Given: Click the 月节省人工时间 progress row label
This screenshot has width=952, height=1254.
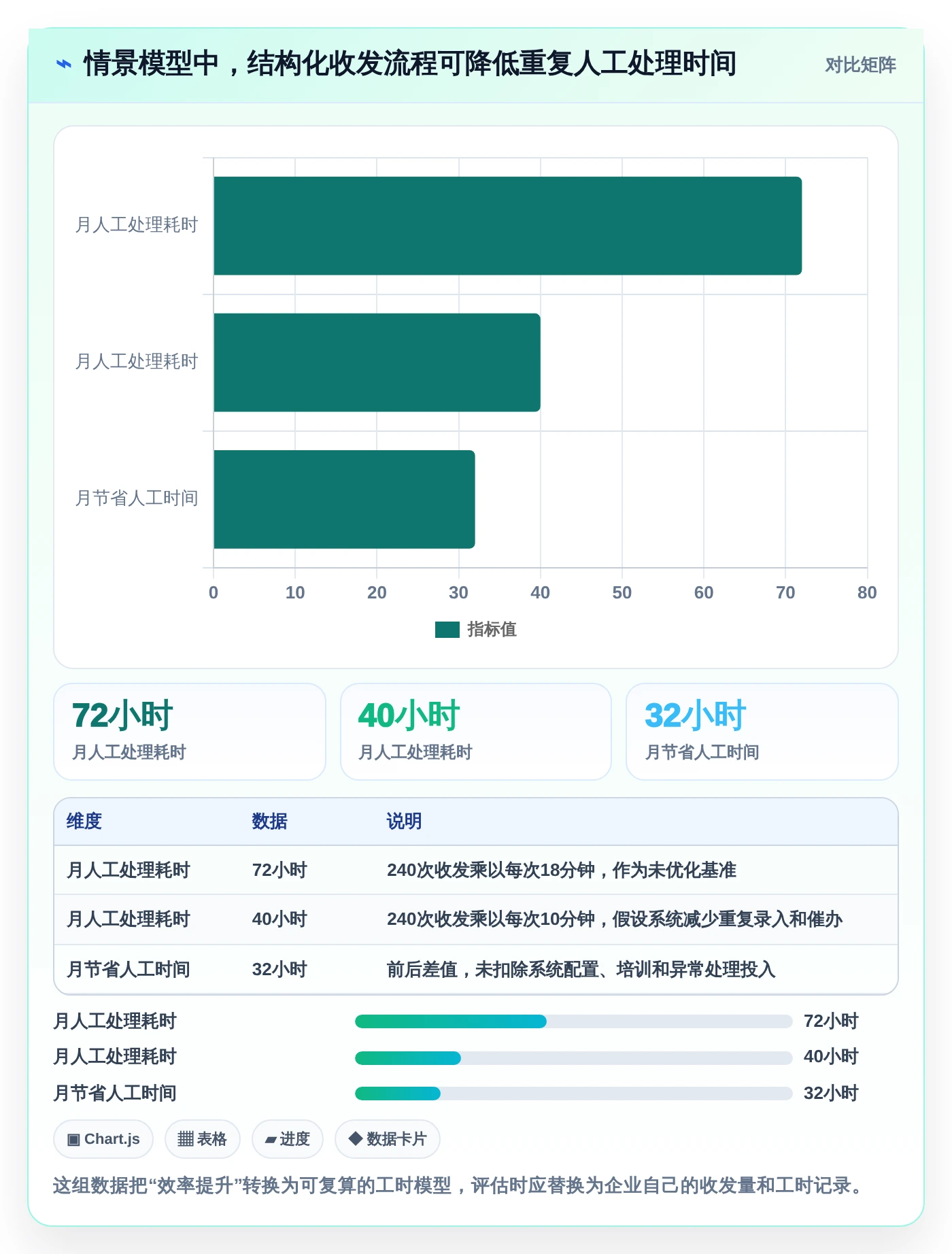Looking at the screenshot, I should (x=115, y=1094).
